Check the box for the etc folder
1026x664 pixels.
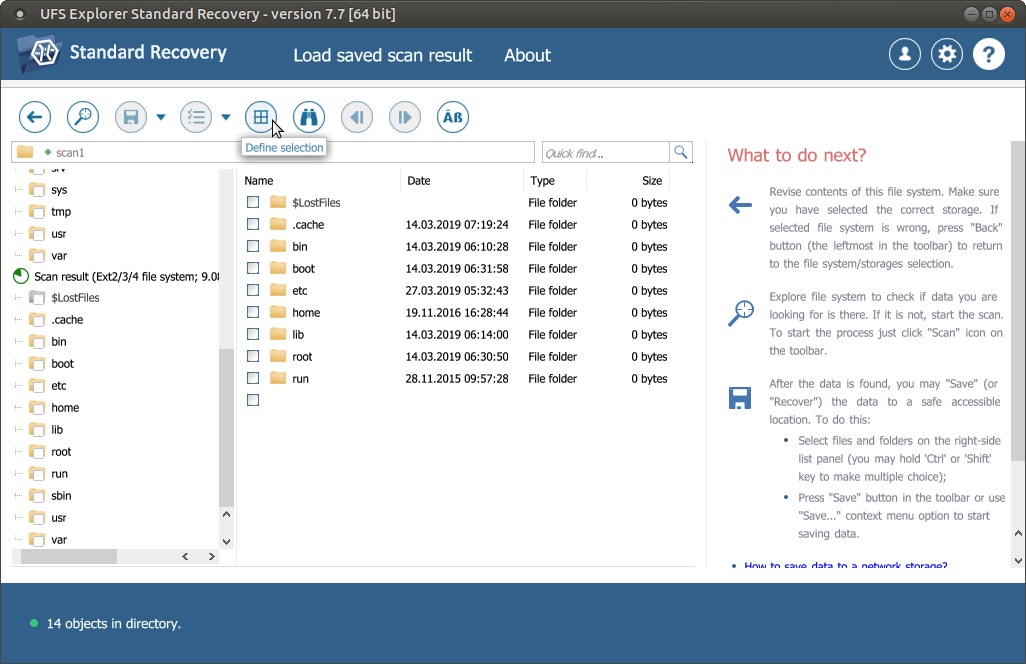253,291
